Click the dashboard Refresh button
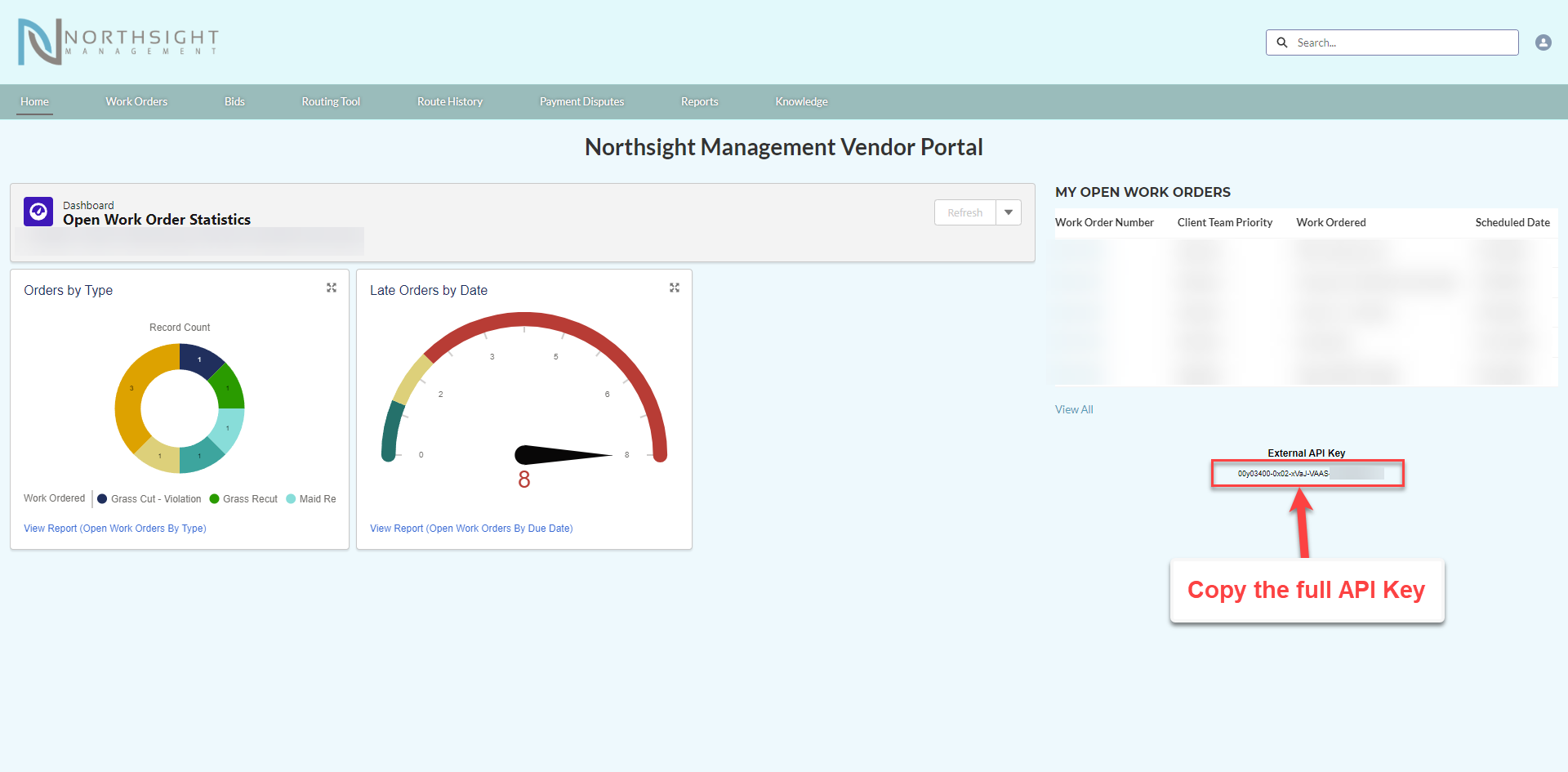Viewport: 1568px width, 772px height. (965, 212)
